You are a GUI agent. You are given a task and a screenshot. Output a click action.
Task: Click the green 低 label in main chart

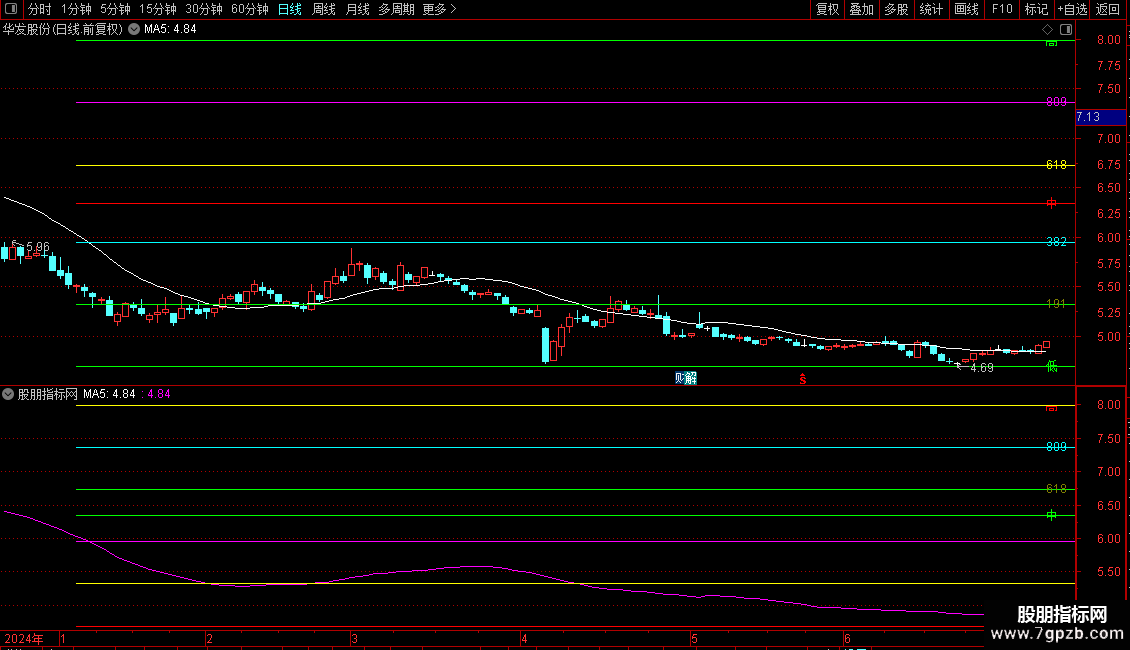(1051, 367)
